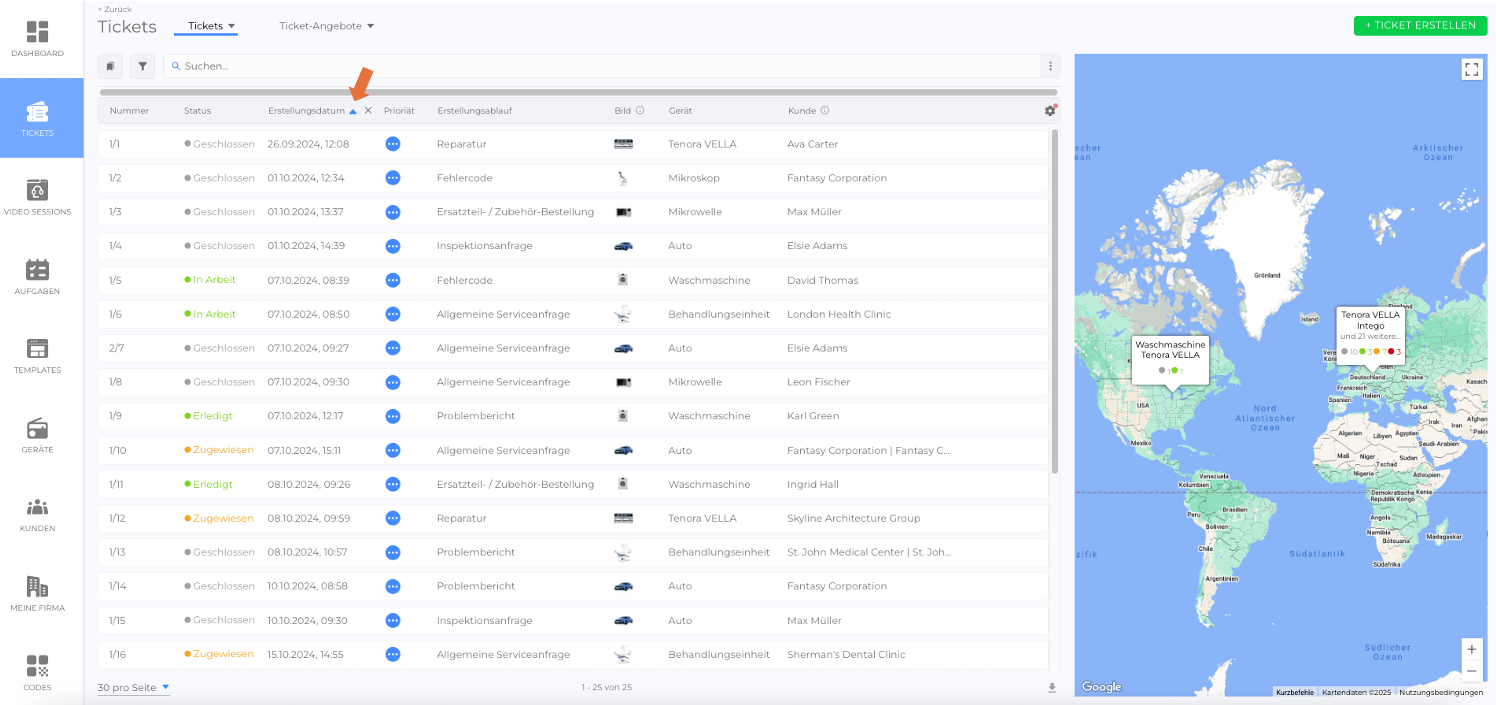Toggle Erstellungsdatum sort direction arrow
Viewport: 1496px width, 705px height.
coord(353,111)
